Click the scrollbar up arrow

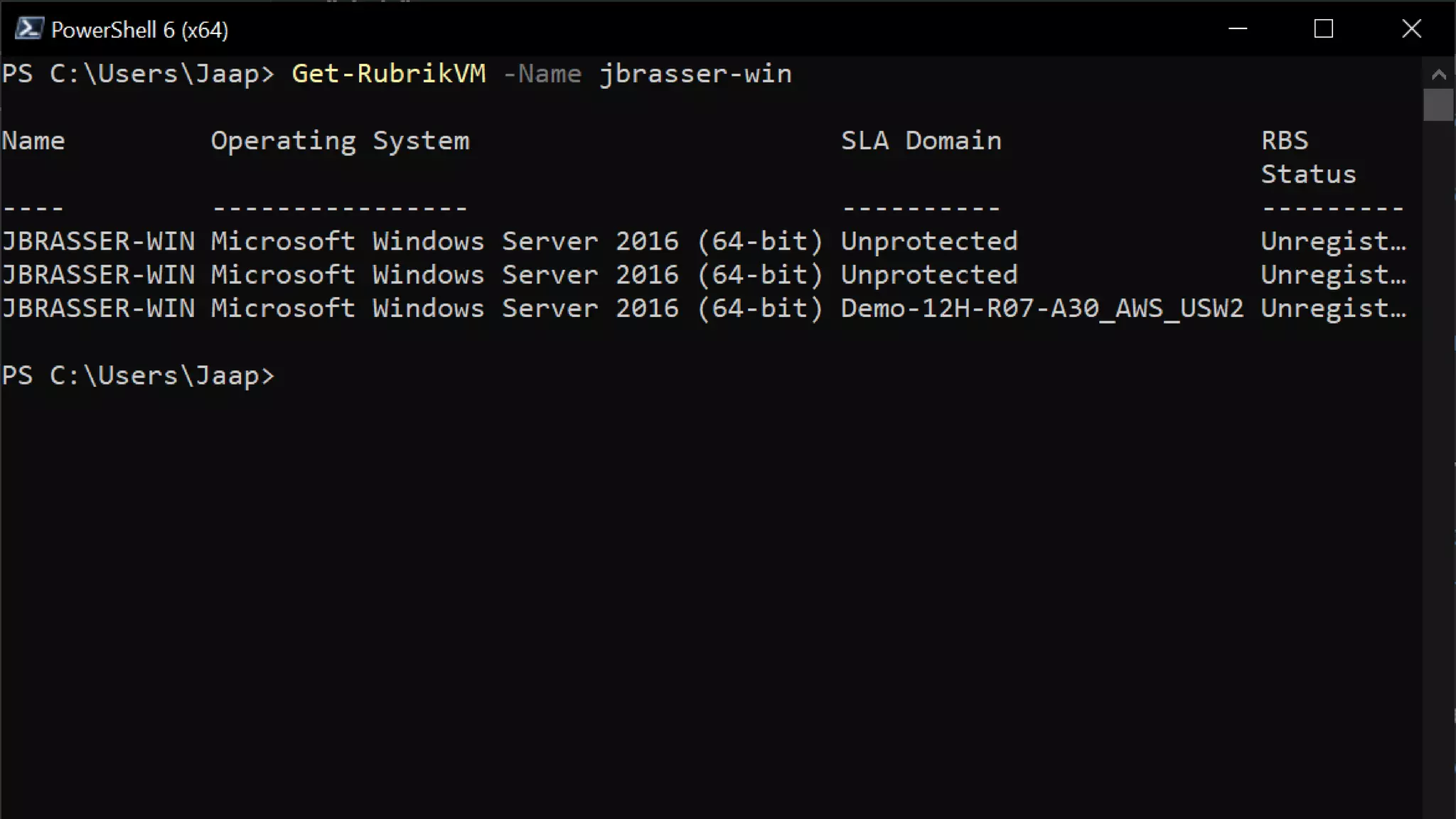click(x=1438, y=74)
